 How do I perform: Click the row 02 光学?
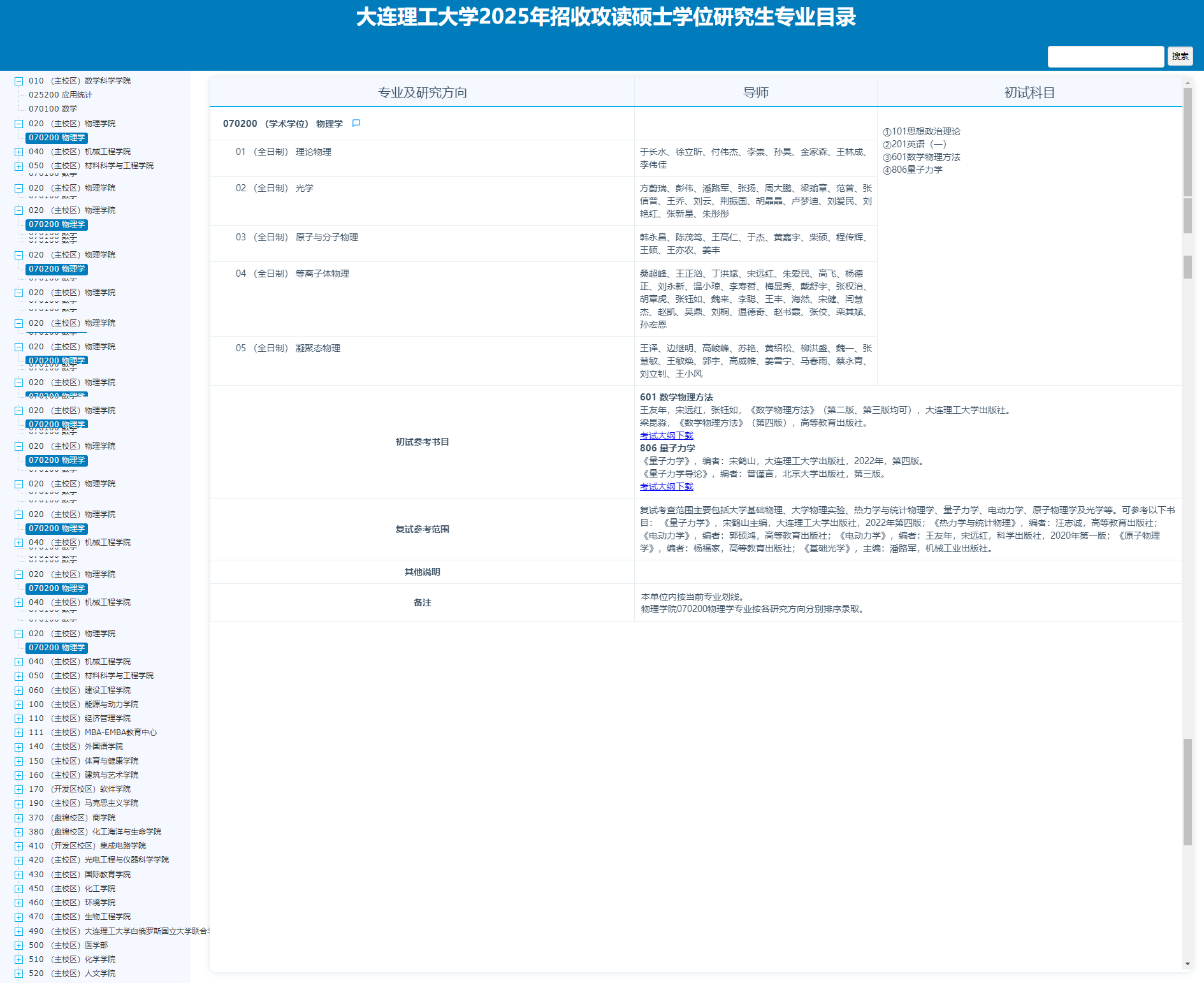coord(422,201)
